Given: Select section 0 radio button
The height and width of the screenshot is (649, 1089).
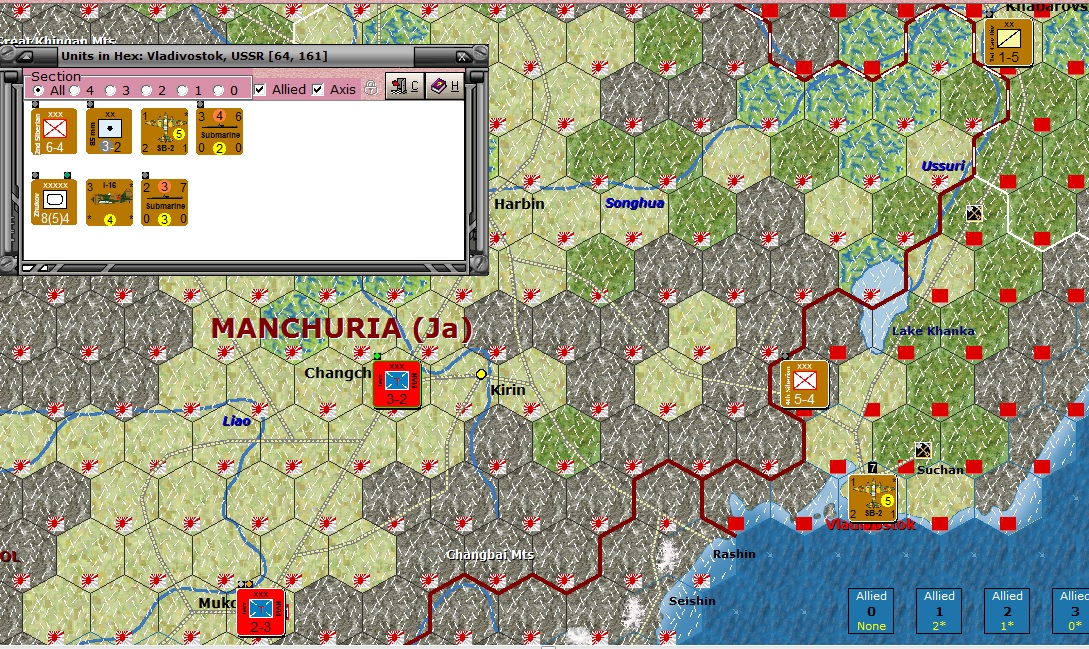Looking at the screenshot, I should pos(219,90).
